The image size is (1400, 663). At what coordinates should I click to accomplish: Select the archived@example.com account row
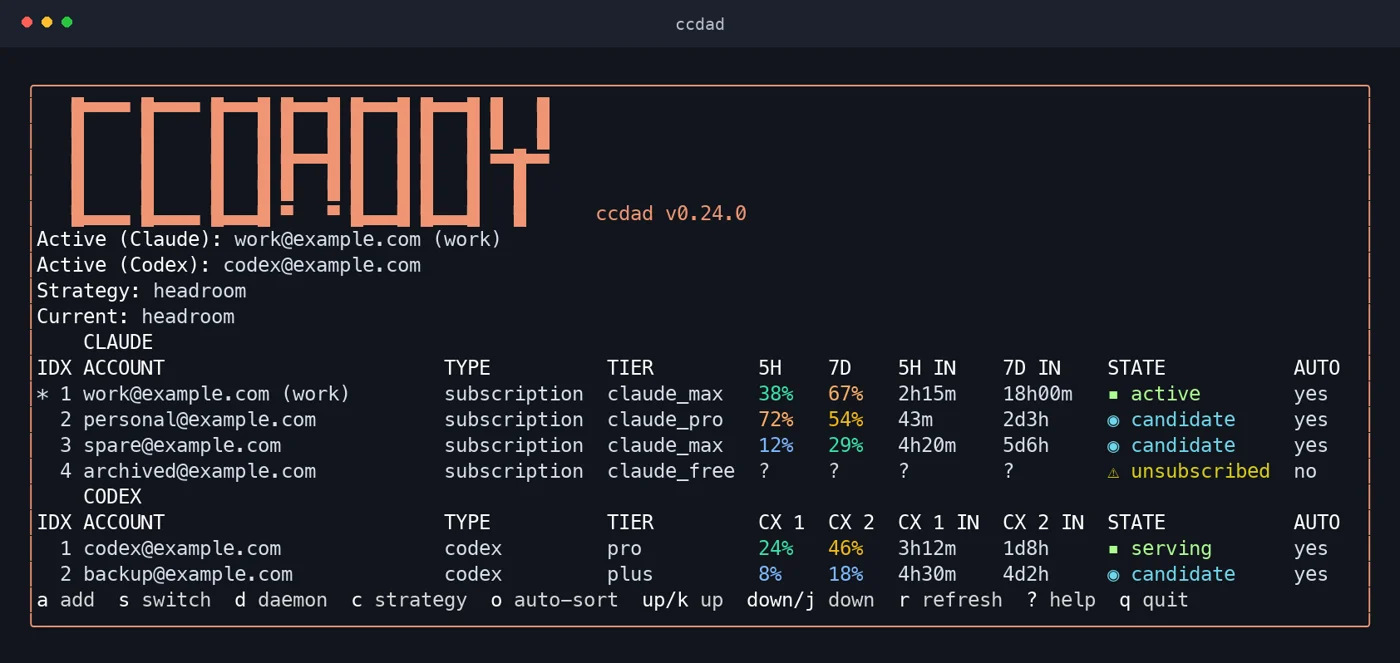tap(688, 472)
